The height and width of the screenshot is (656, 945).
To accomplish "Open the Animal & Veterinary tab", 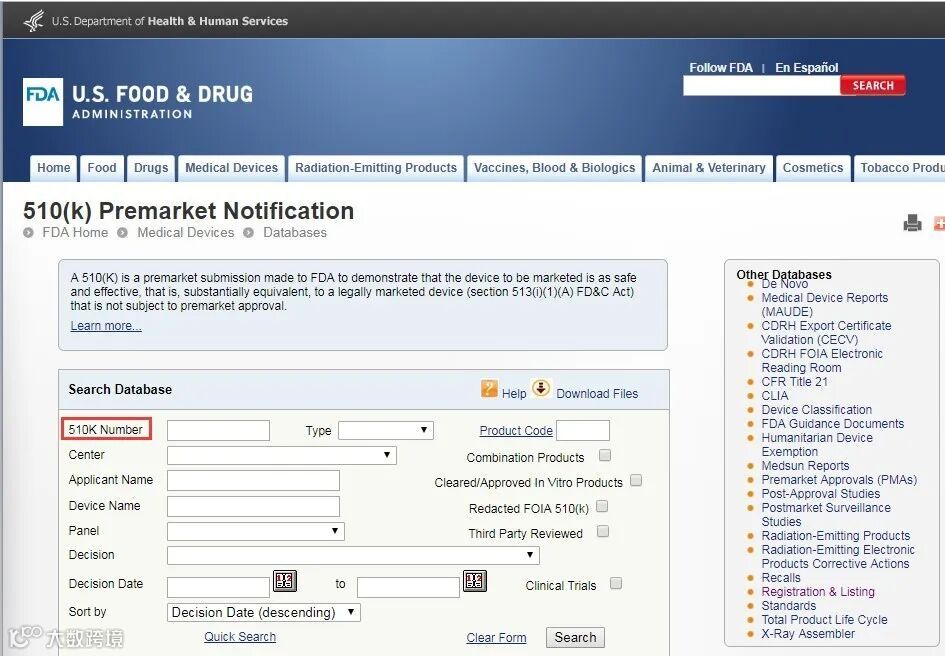I will tap(709, 168).
